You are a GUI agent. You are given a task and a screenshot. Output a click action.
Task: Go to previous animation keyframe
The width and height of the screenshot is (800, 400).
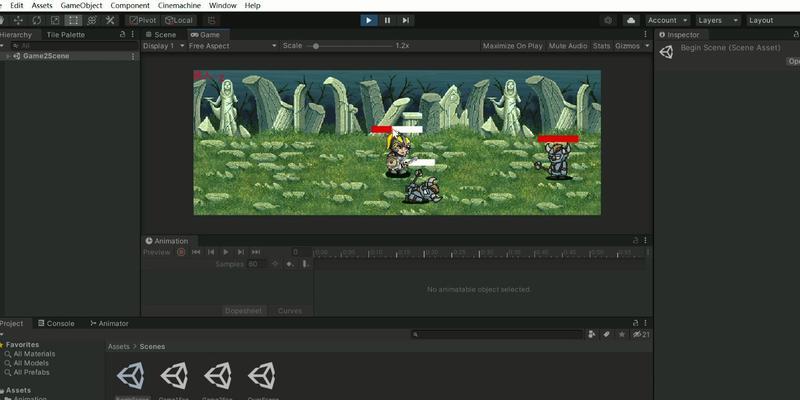coord(211,252)
